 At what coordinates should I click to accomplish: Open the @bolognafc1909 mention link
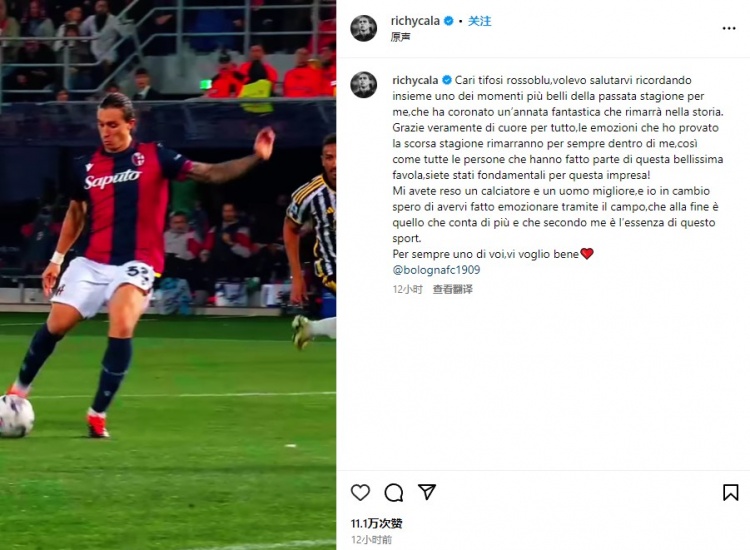coord(436,270)
